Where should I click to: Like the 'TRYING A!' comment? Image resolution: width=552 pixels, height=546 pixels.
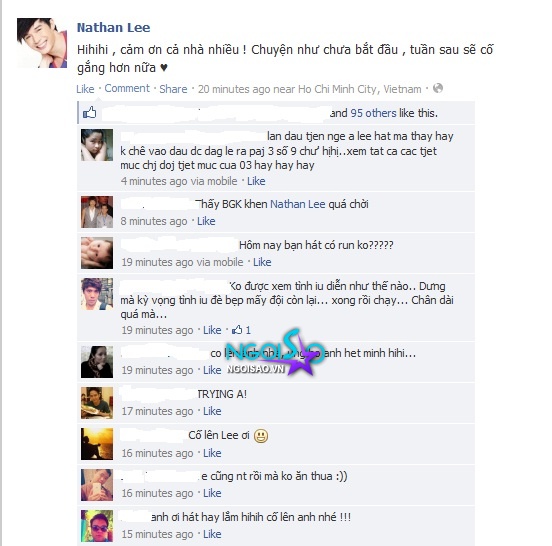point(212,411)
